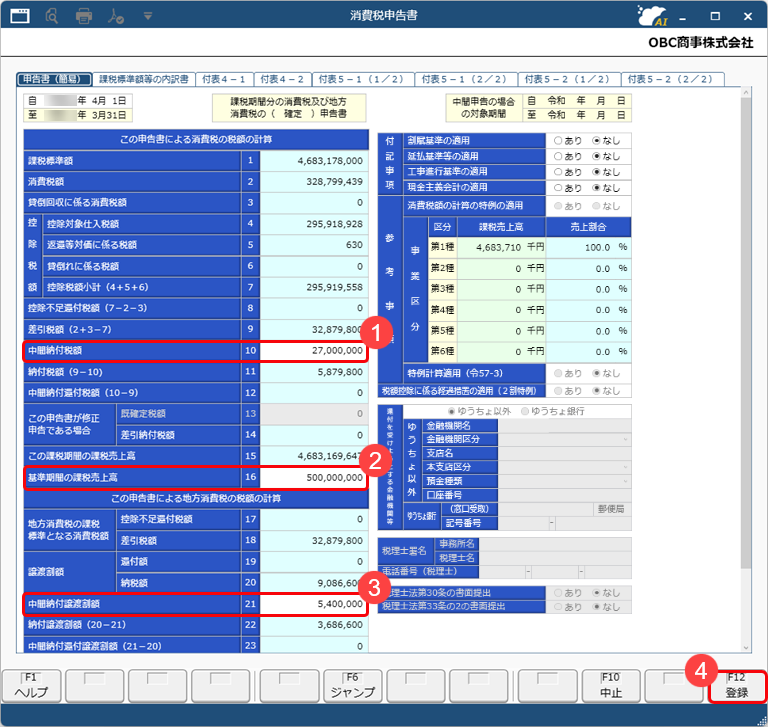Click the 第1種 売上割合 100.0 cell
Screen dimensions: 768x727
(588, 247)
